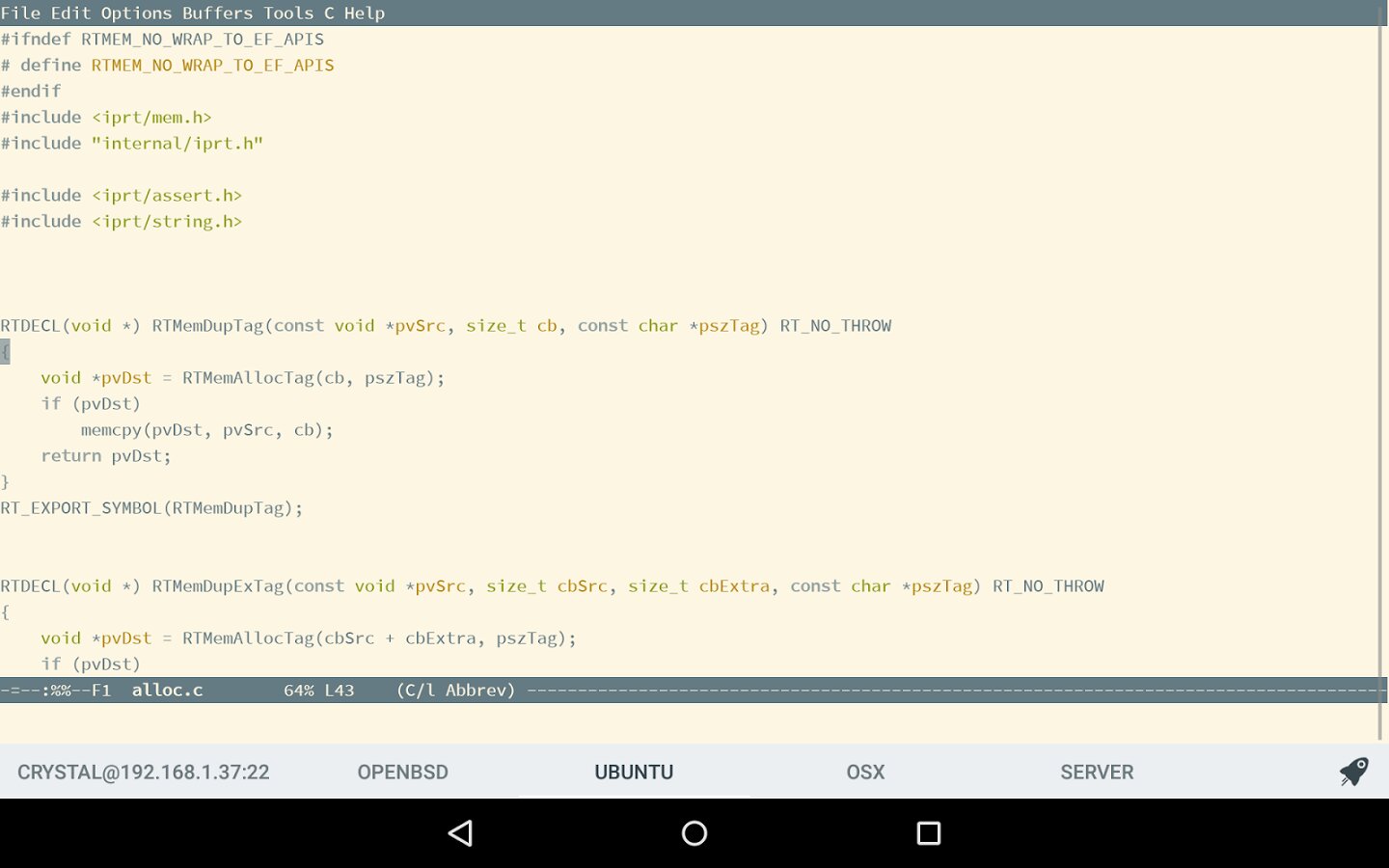This screenshot has height=868, width=1389.
Task: Place cursor on the highlighted opening brace
Action: pyautogui.click(x=5, y=352)
